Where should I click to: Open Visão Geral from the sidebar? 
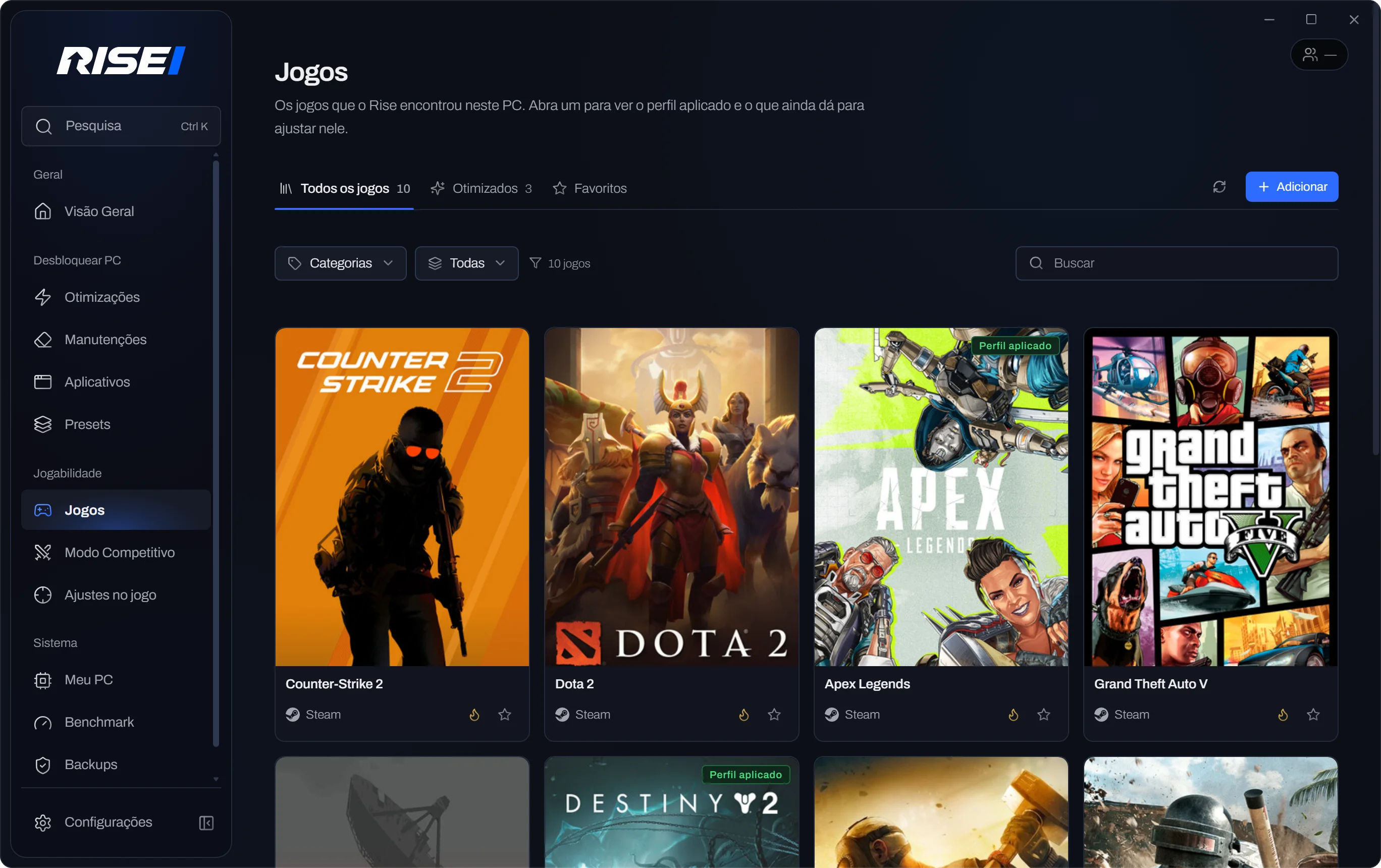(116, 211)
